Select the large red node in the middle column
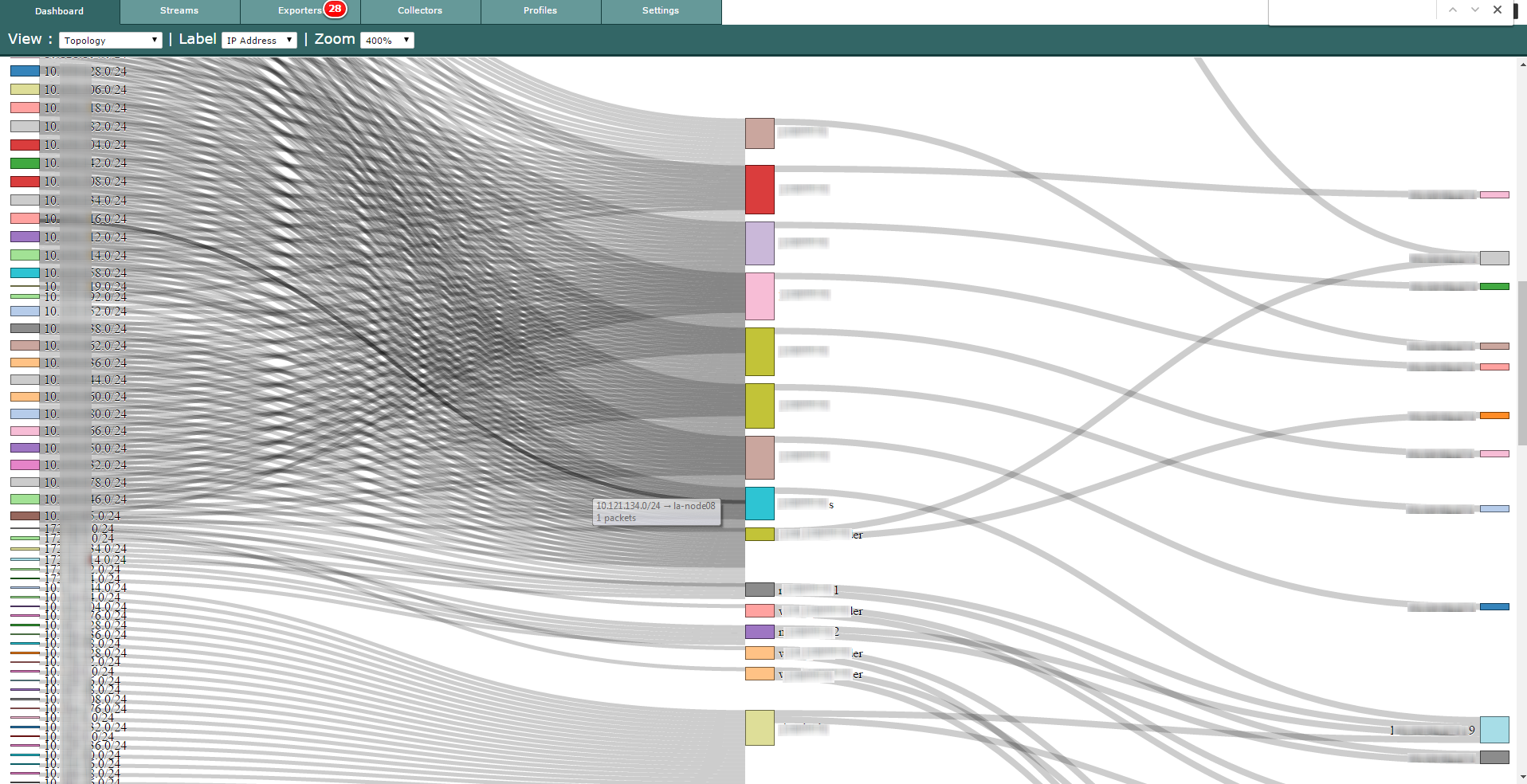 pyautogui.click(x=760, y=190)
